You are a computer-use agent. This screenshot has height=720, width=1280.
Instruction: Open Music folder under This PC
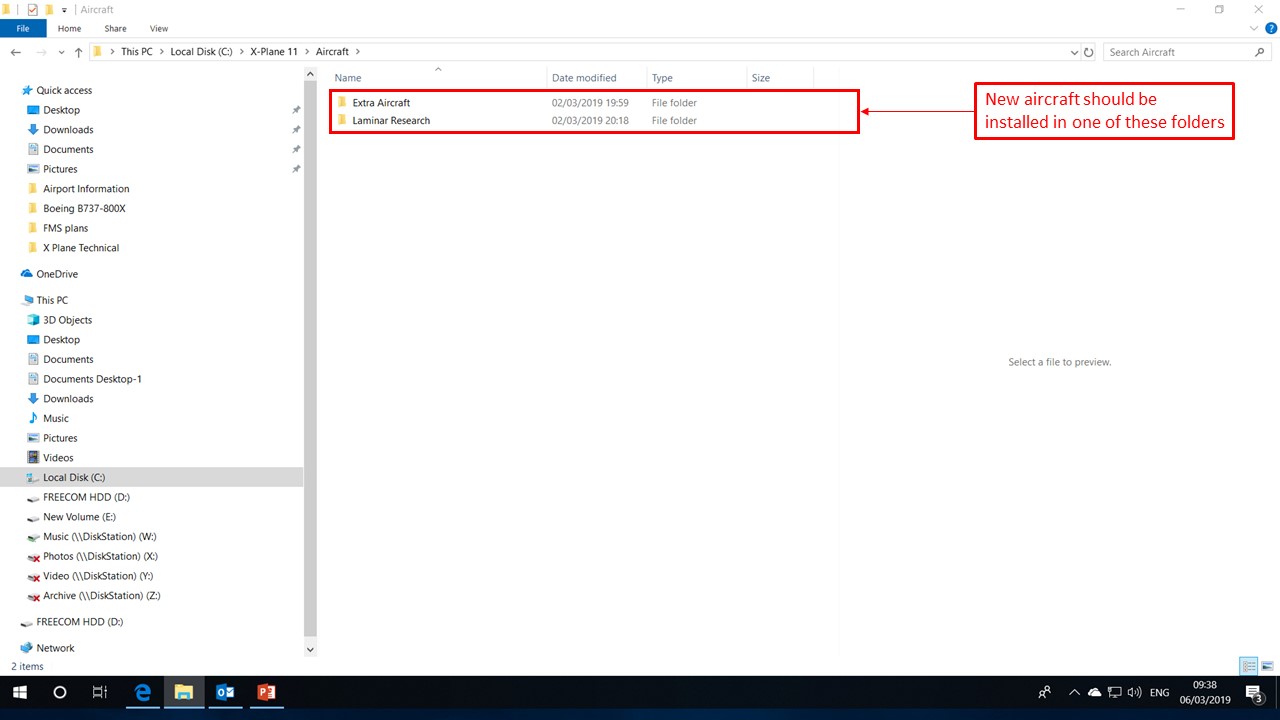coord(56,419)
